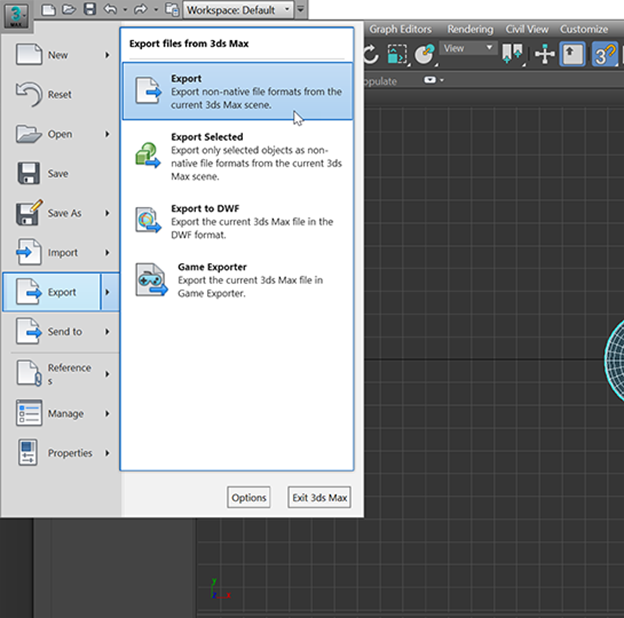Viewport: 624px width, 618px height.
Task: Choose Export Selected option
Action: tap(237, 156)
